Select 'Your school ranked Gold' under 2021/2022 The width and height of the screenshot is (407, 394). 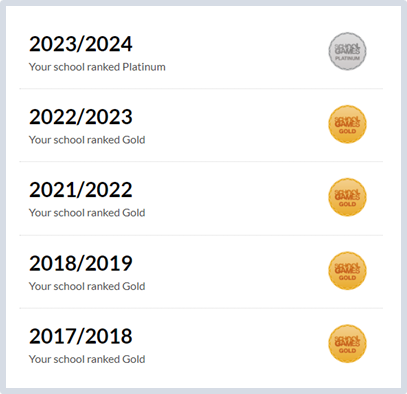87,213
